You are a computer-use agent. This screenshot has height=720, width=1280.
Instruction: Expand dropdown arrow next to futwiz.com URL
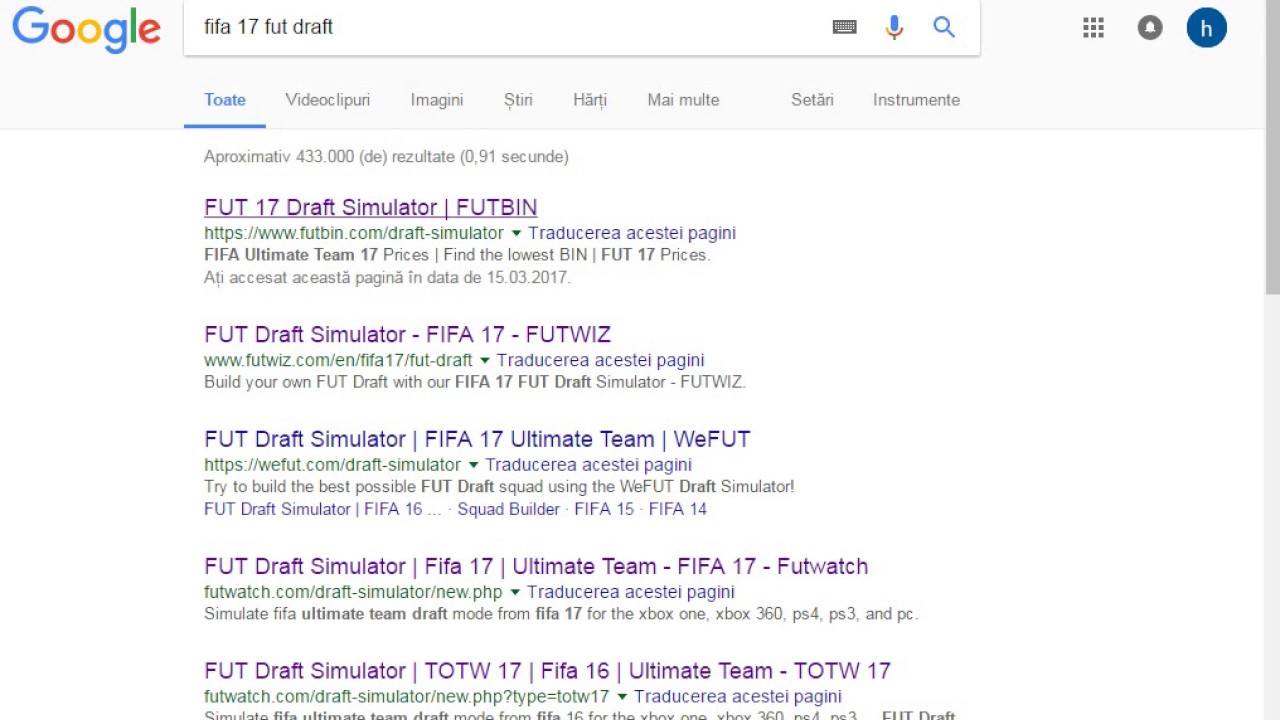point(484,360)
